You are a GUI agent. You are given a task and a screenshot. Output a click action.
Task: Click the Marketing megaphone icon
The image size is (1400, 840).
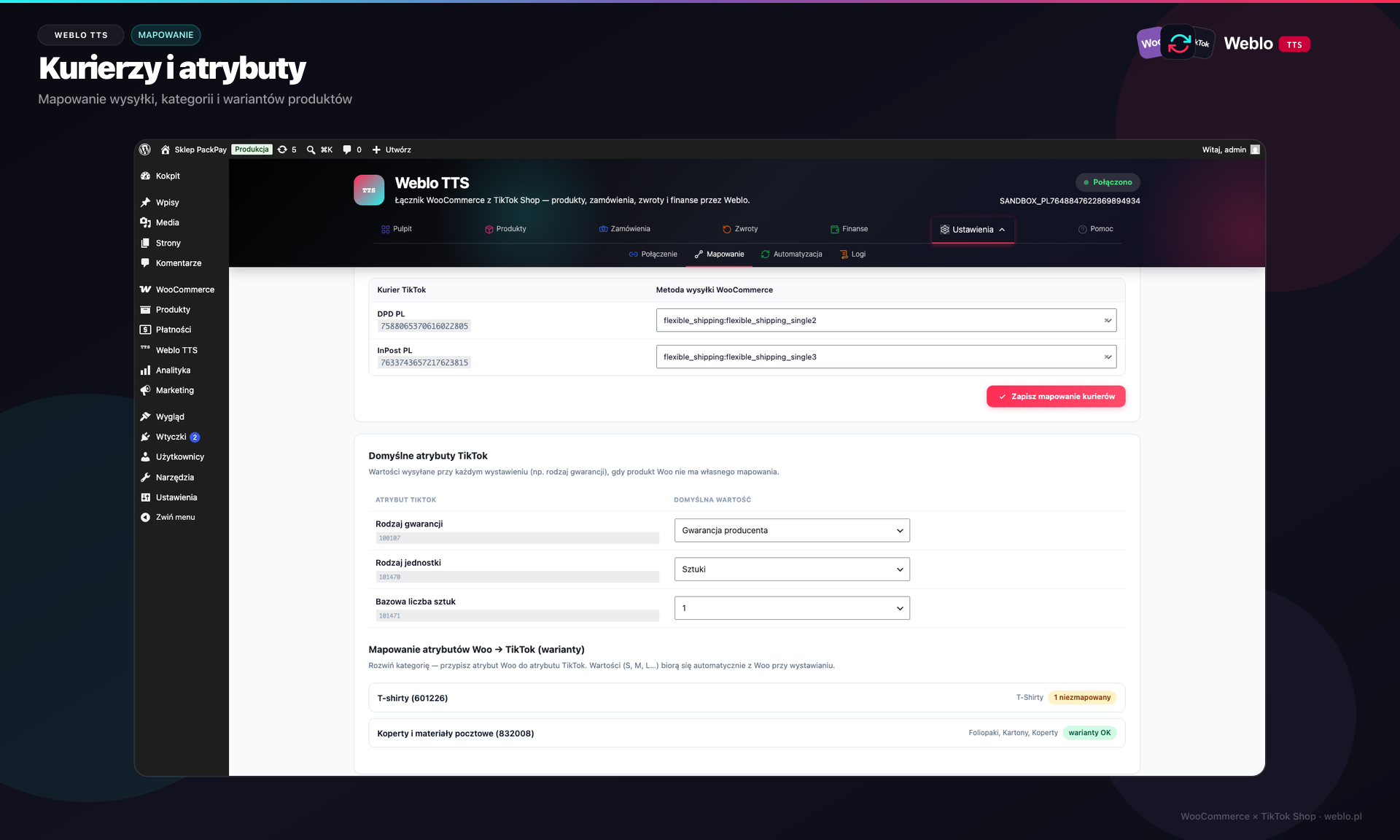(145, 390)
